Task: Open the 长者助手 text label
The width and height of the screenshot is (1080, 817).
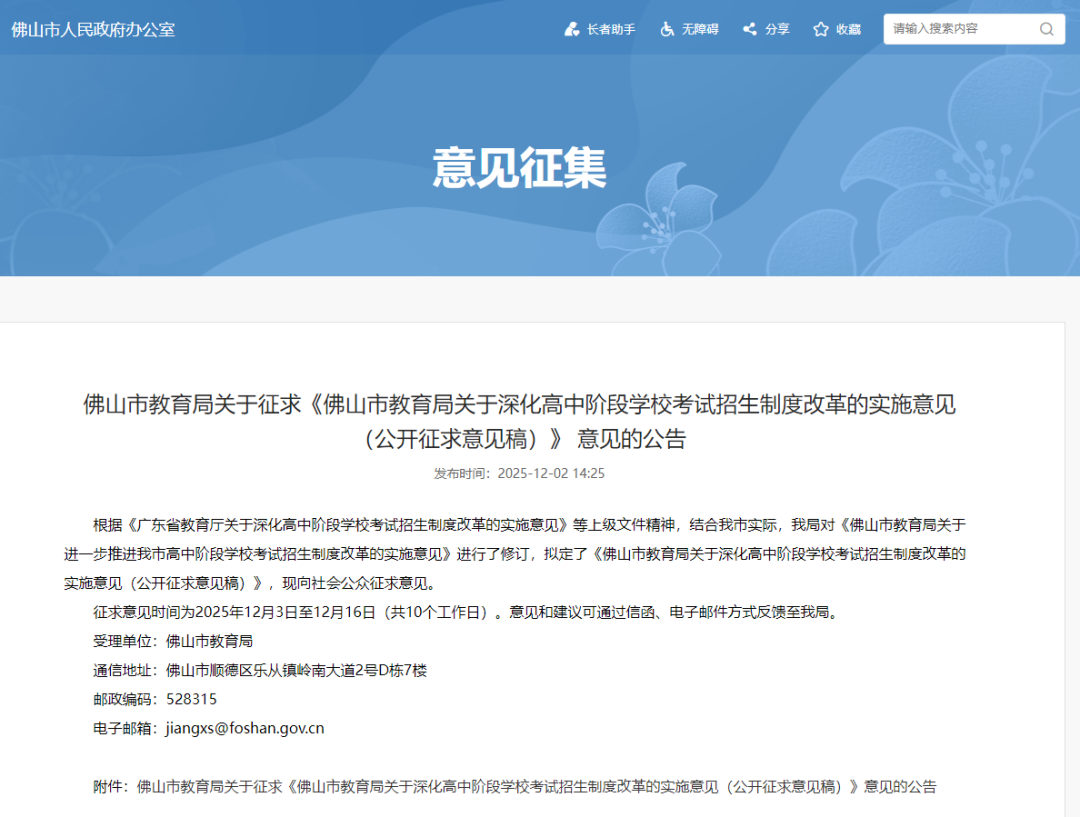Action: (611, 29)
